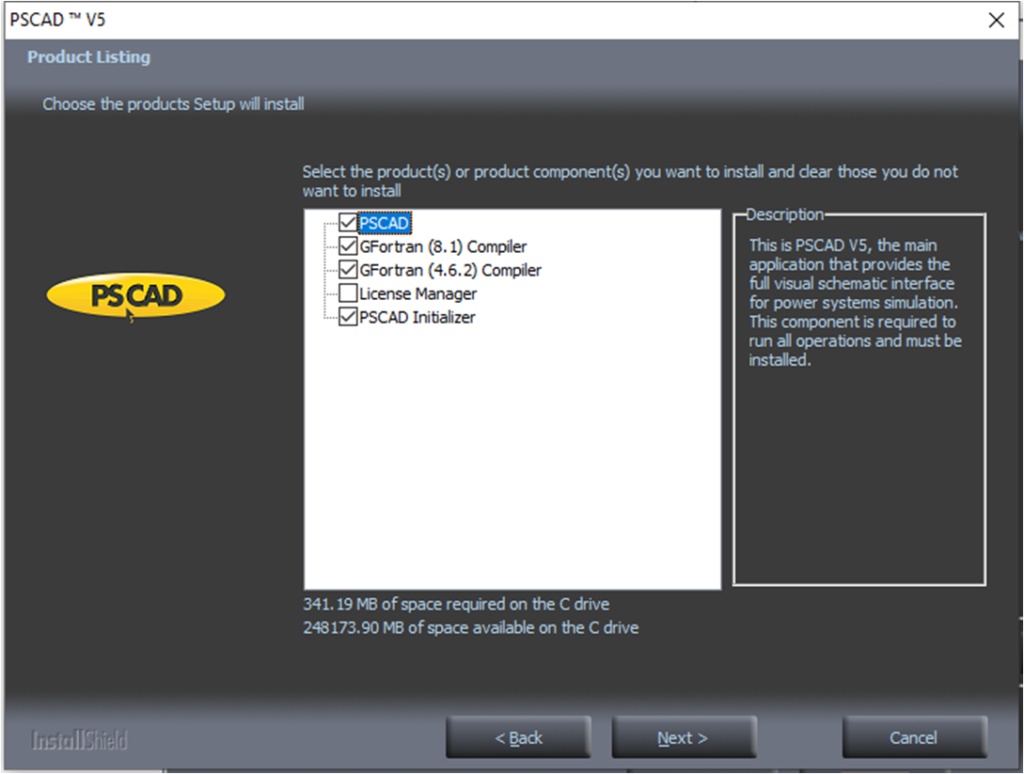Image resolution: width=1024 pixels, height=774 pixels.
Task: Click the yellow PSCAD logo
Action: point(136,295)
